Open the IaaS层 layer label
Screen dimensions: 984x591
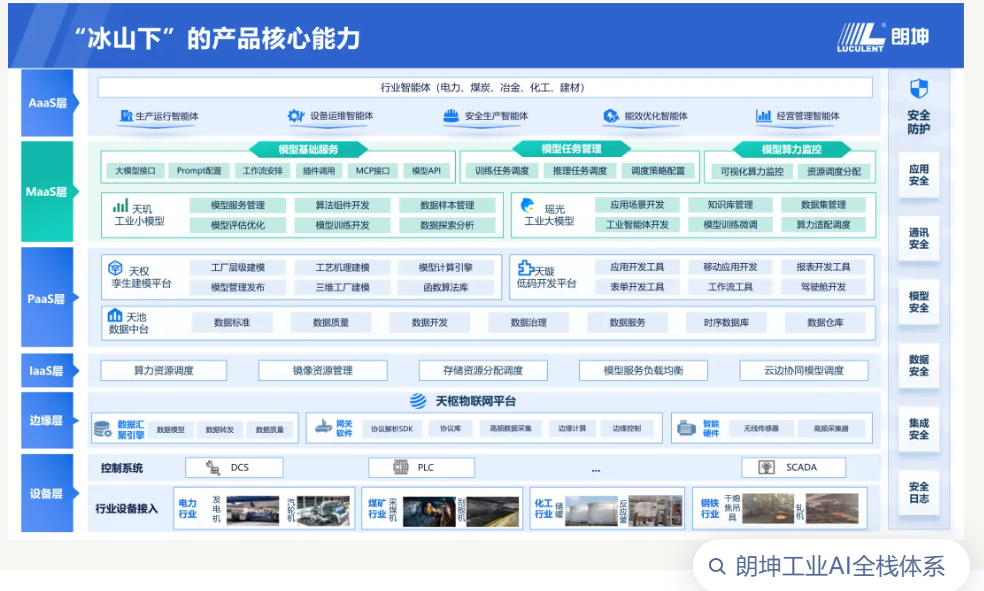tap(49, 371)
